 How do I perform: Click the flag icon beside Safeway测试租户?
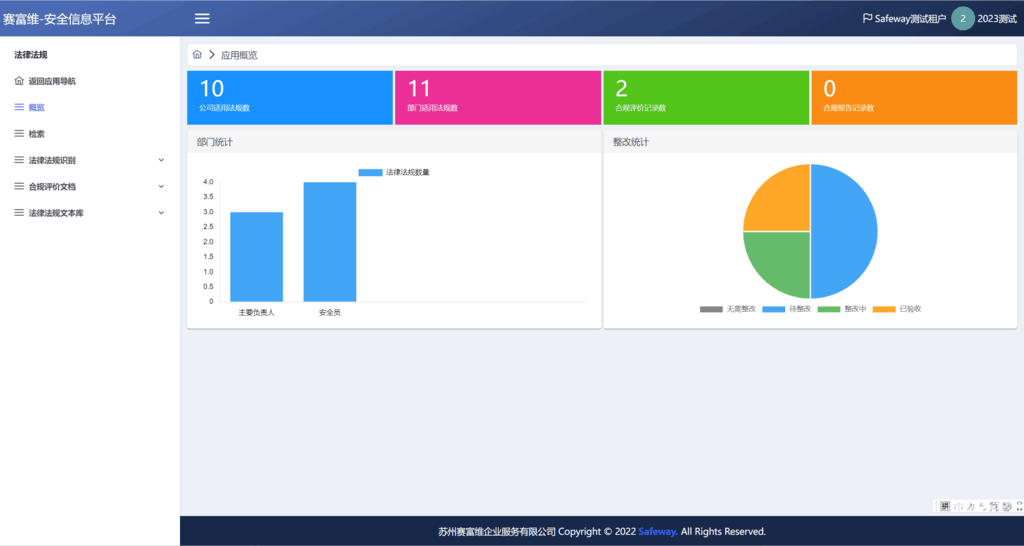867,18
